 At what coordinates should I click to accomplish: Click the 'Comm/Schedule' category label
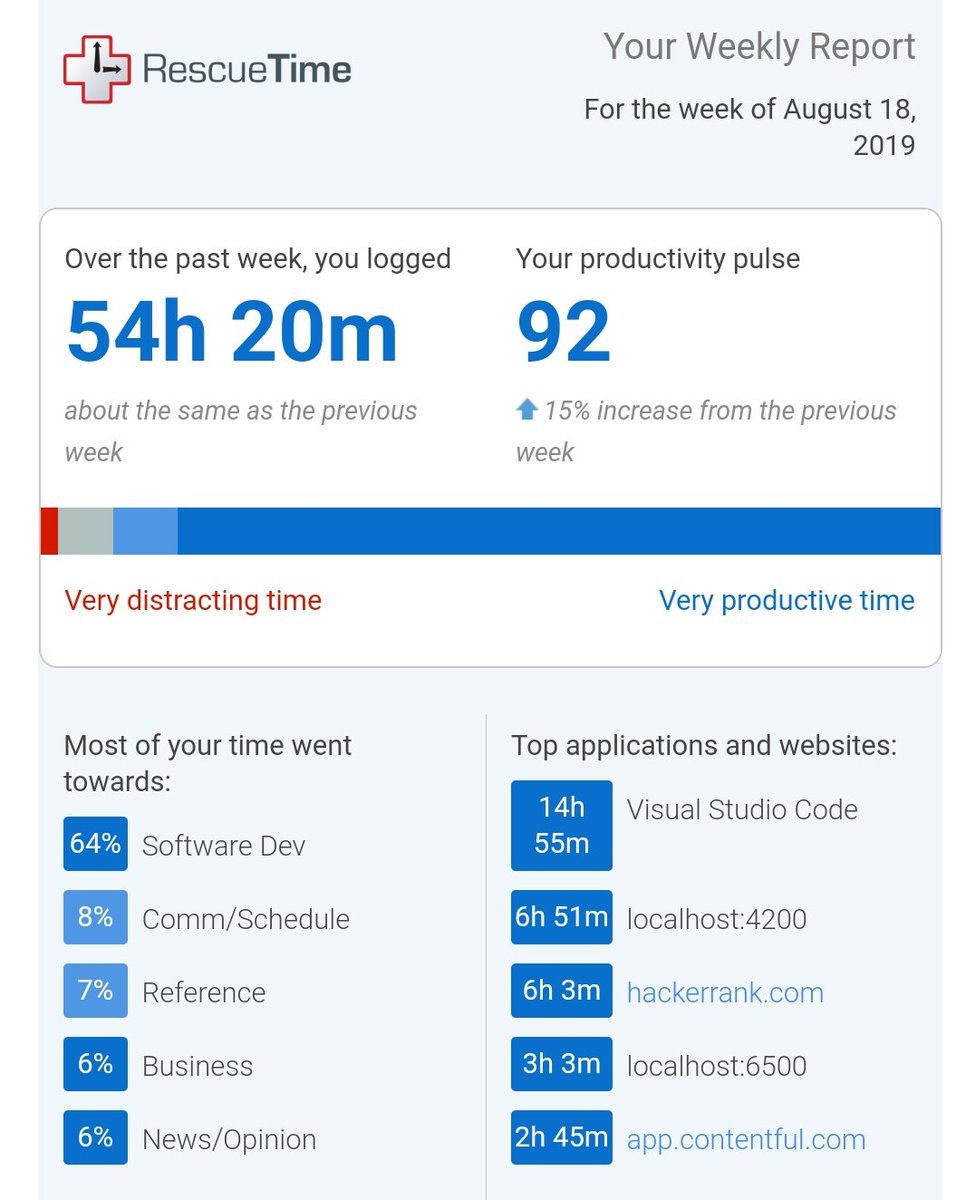[246, 919]
